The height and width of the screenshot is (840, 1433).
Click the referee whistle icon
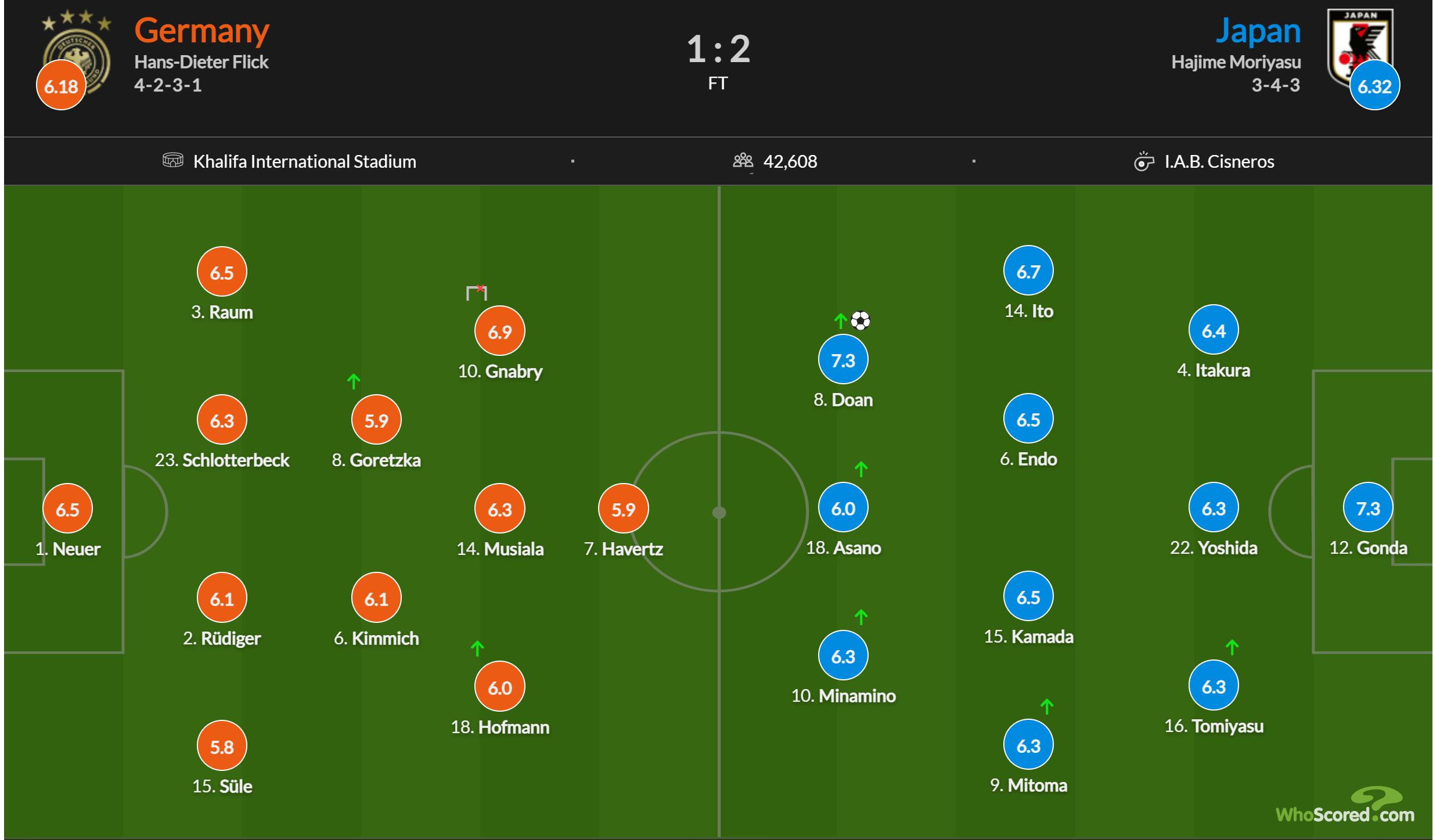(x=1143, y=161)
